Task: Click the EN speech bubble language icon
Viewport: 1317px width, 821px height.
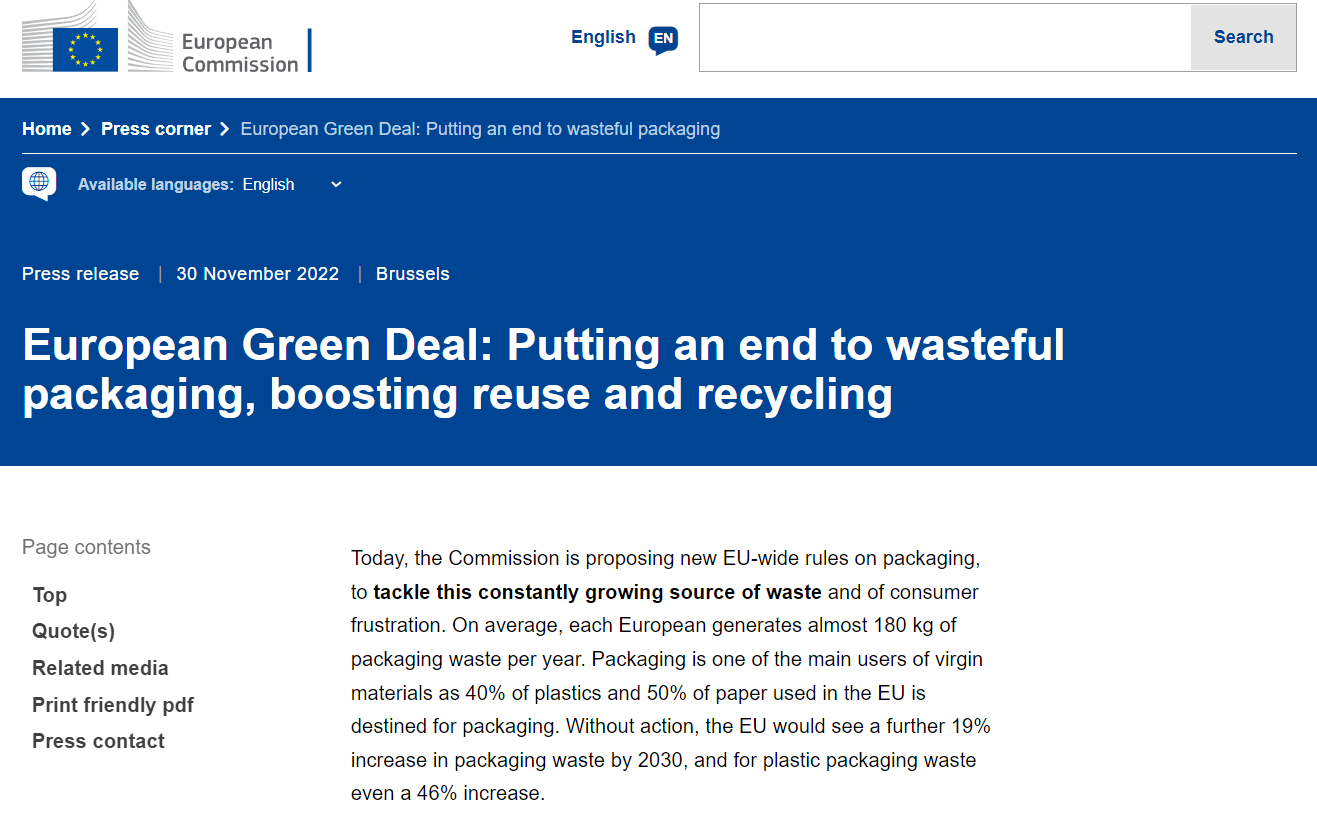Action: point(661,40)
